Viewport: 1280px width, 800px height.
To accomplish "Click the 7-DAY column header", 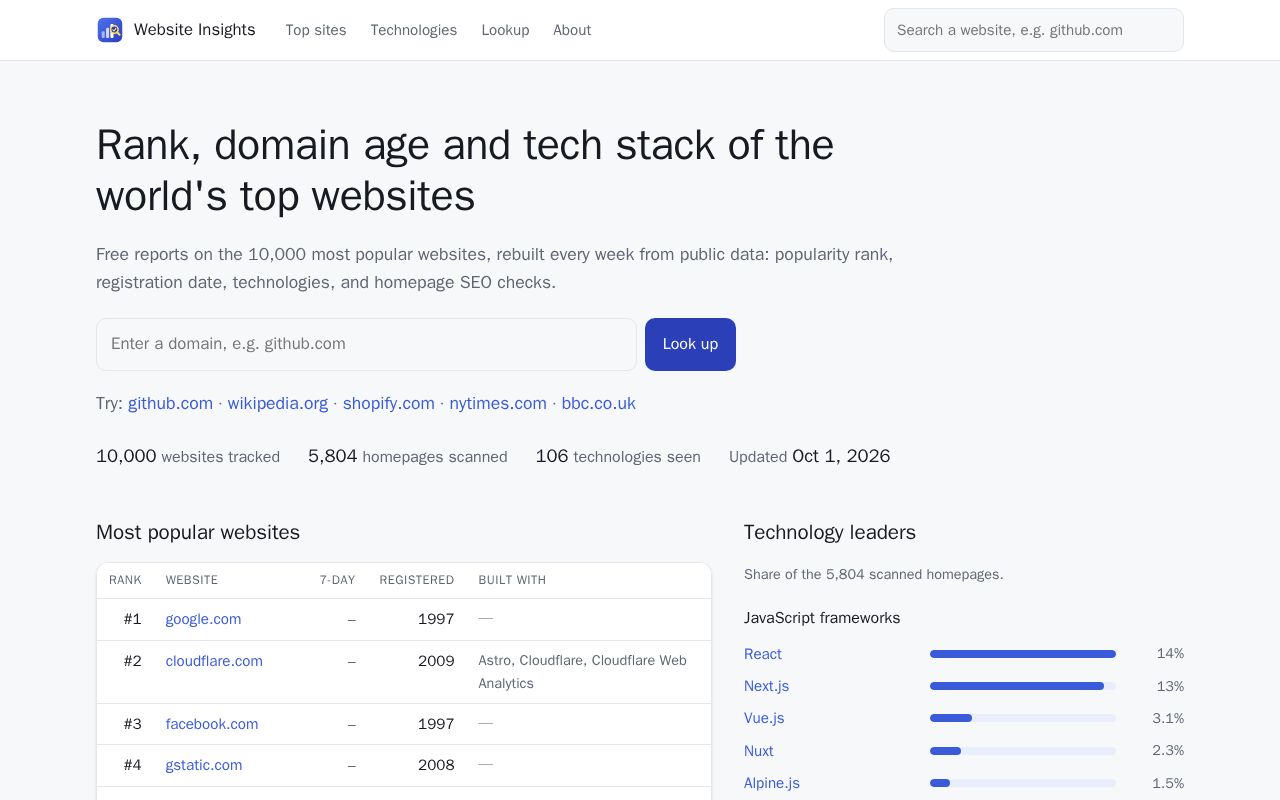I will pos(338,580).
